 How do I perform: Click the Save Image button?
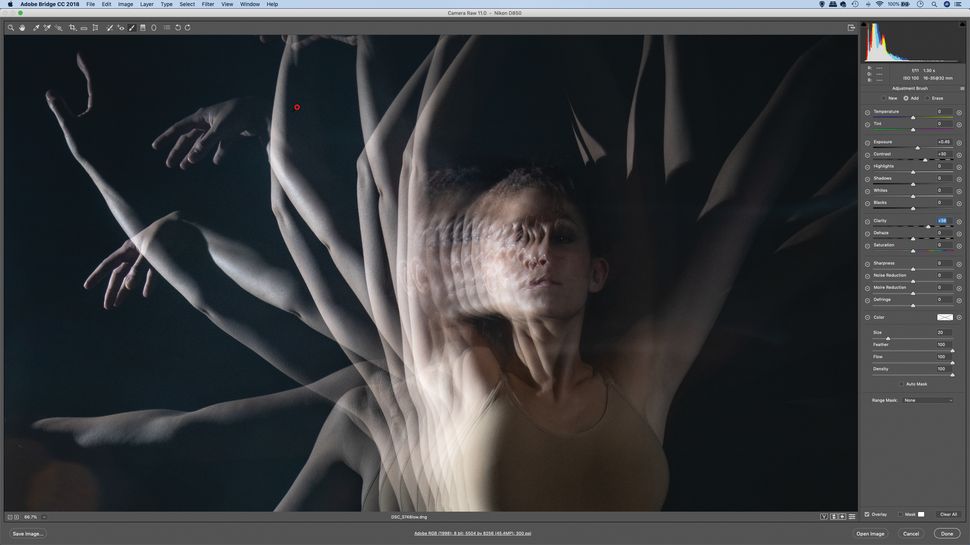click(27, 534)
